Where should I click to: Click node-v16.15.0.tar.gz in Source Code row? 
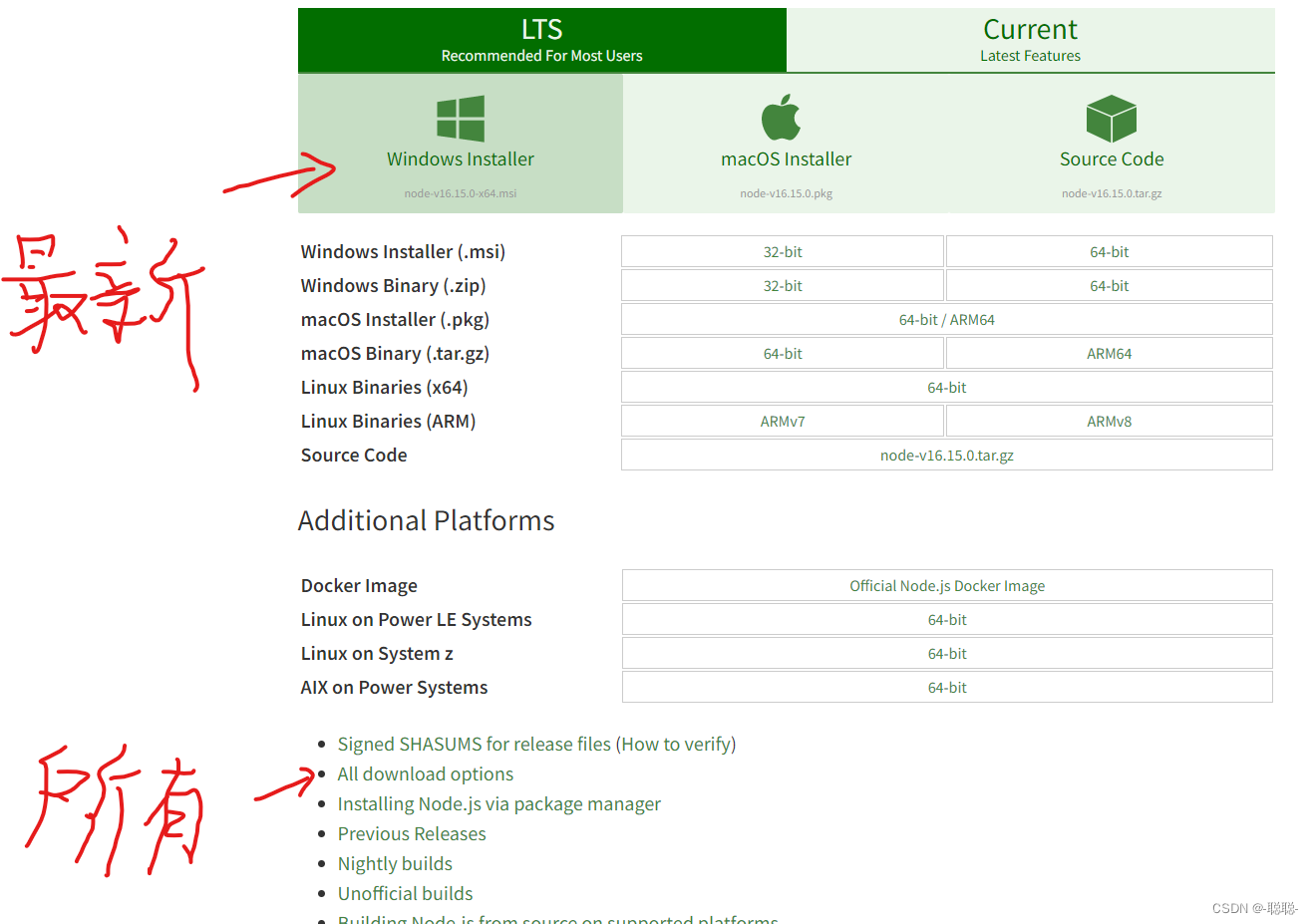coord(947,456)
